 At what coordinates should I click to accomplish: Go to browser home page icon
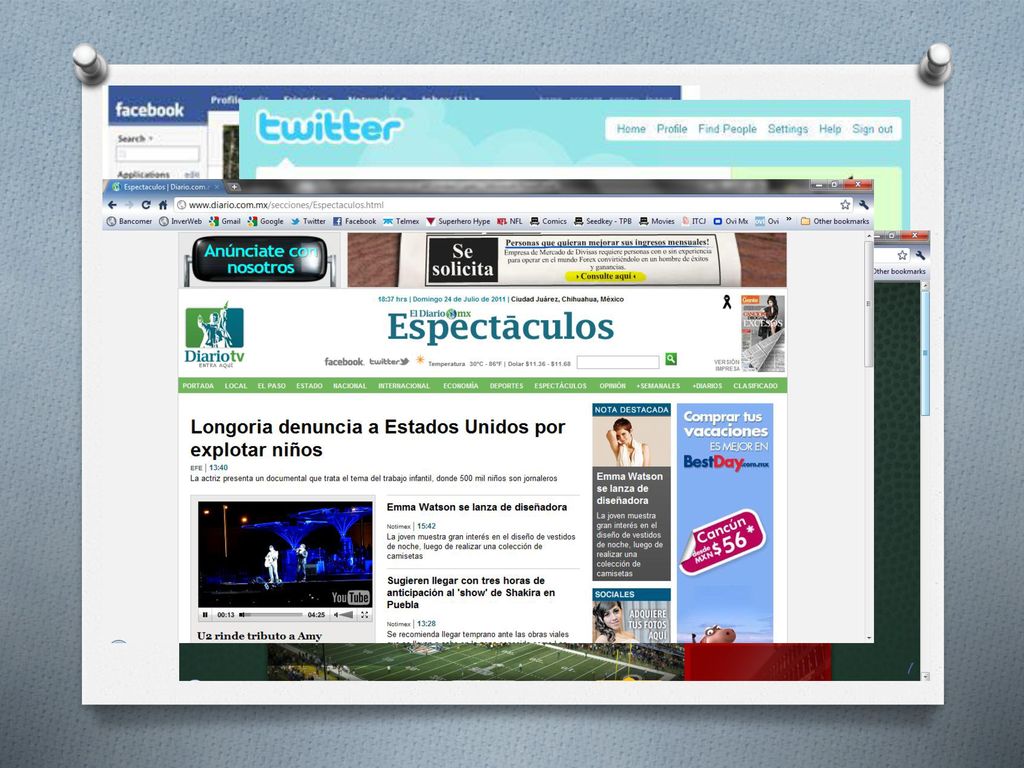coord(163,204)
